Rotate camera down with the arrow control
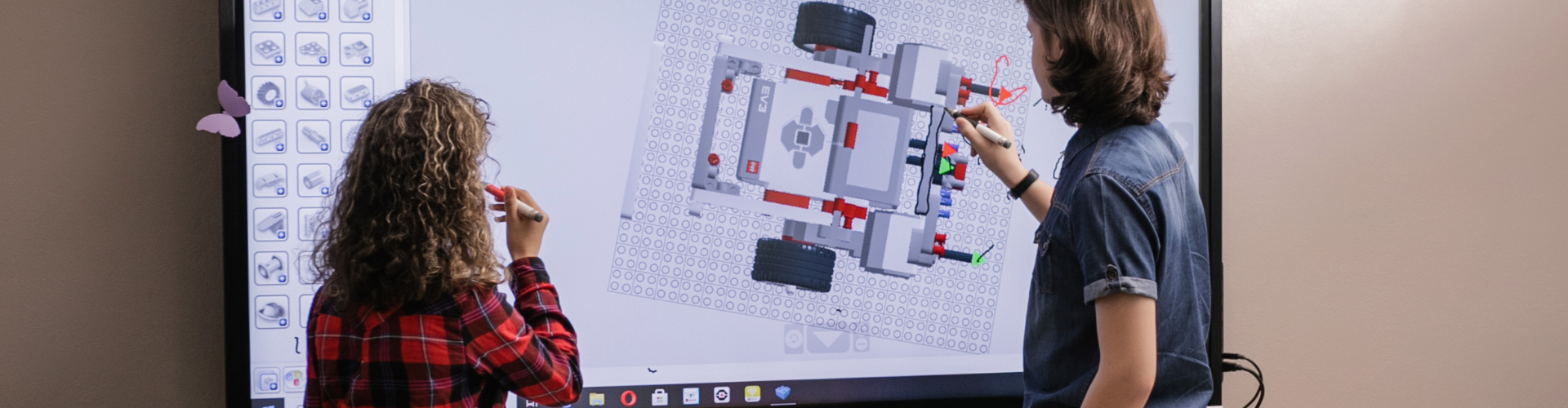 [x=827, y=340]
